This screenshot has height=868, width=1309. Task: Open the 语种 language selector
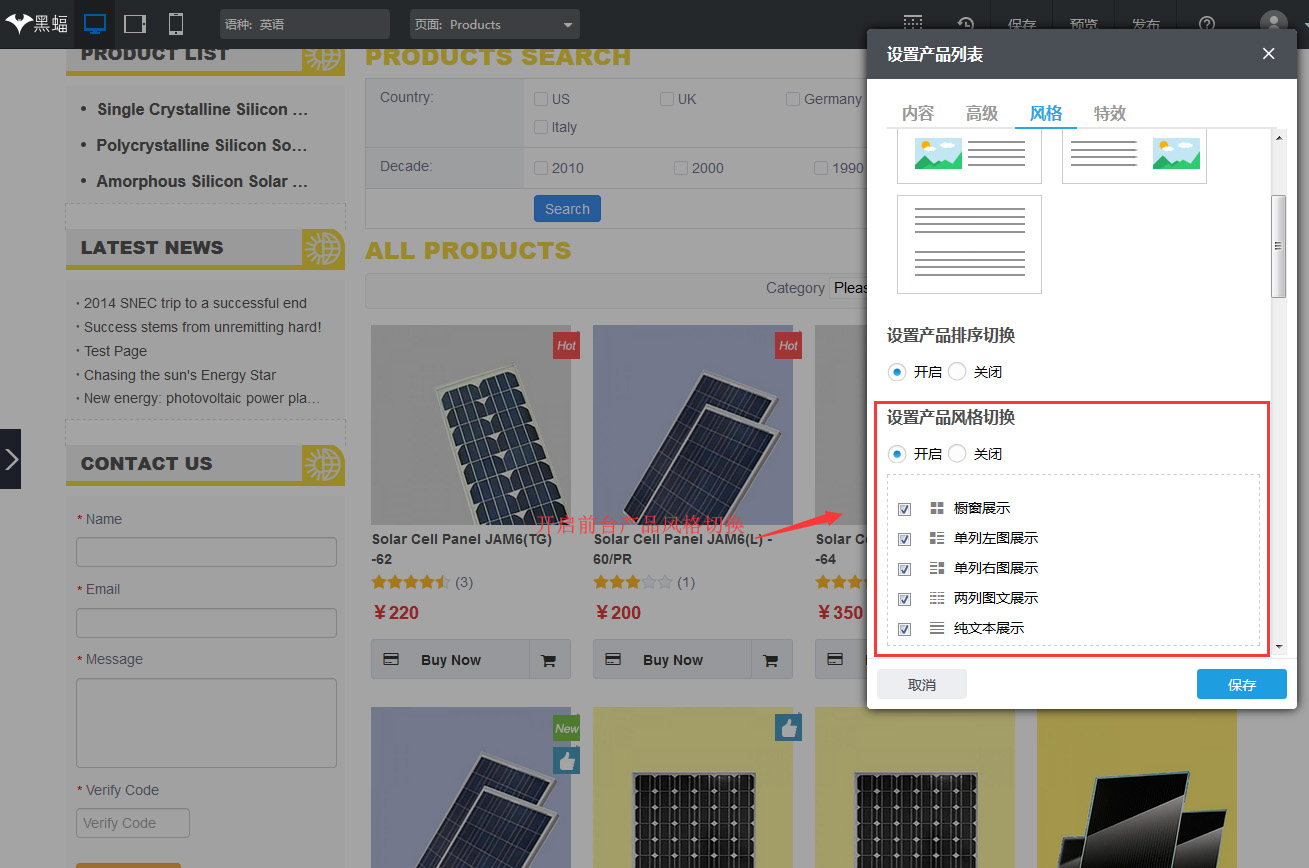point(304,24)
